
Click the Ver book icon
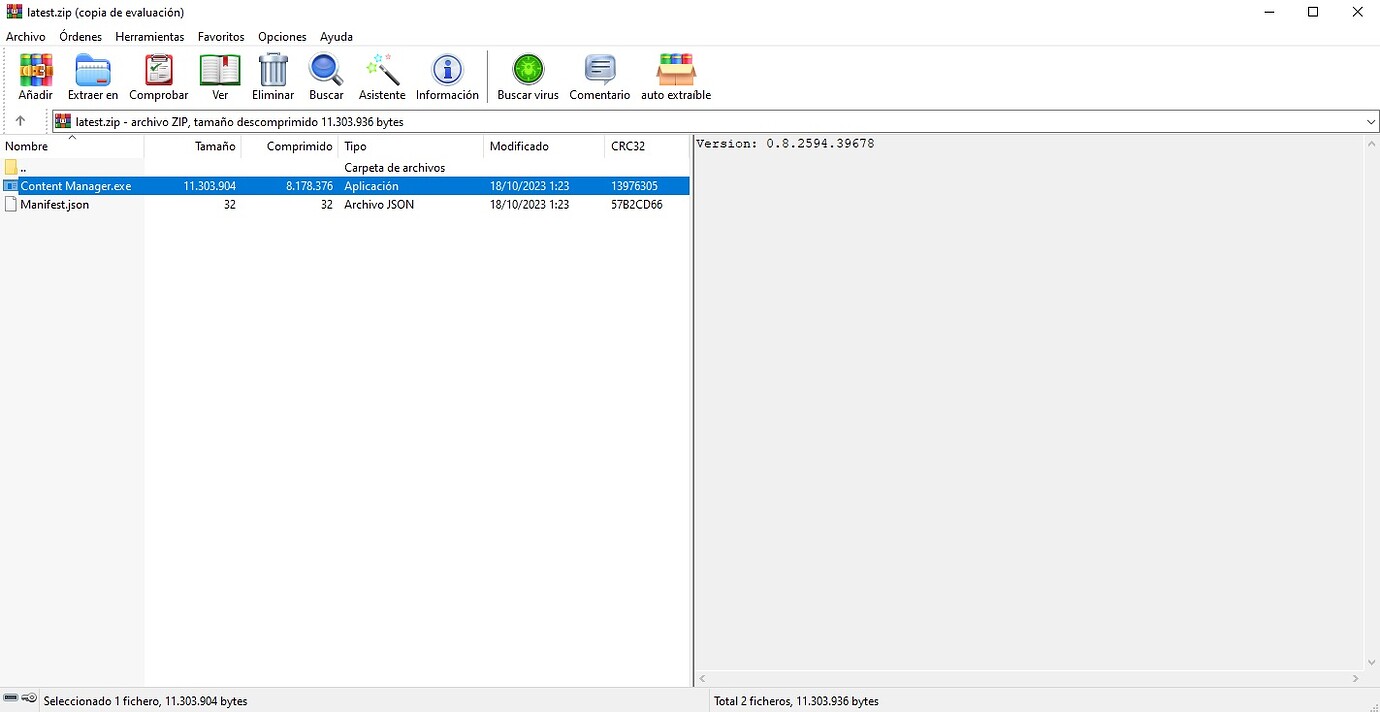[x=220, y=76]
